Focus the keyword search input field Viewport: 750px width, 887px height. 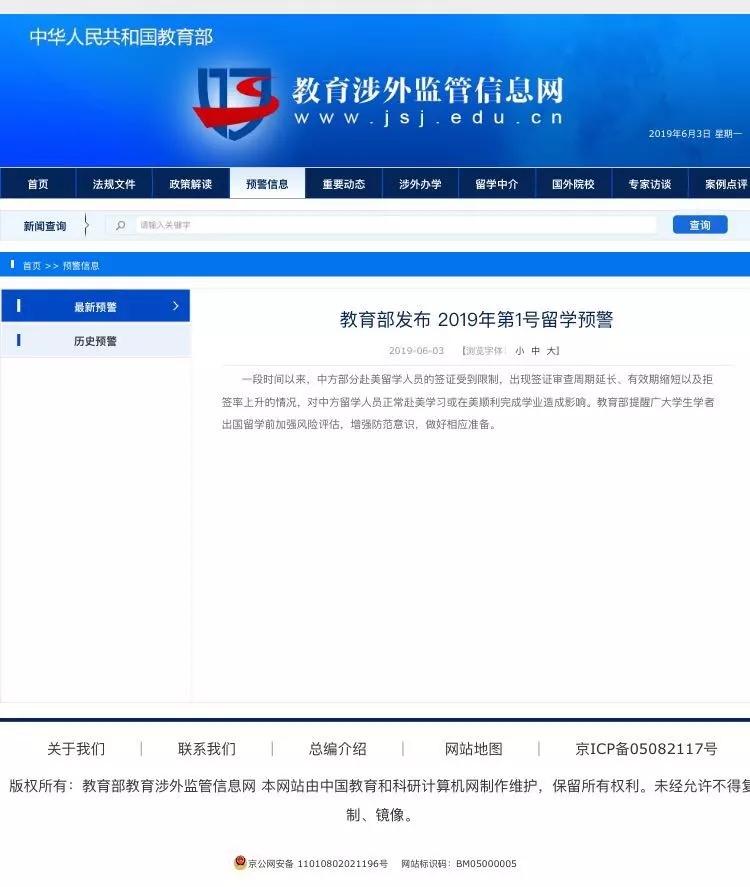[x=395, y=225]
